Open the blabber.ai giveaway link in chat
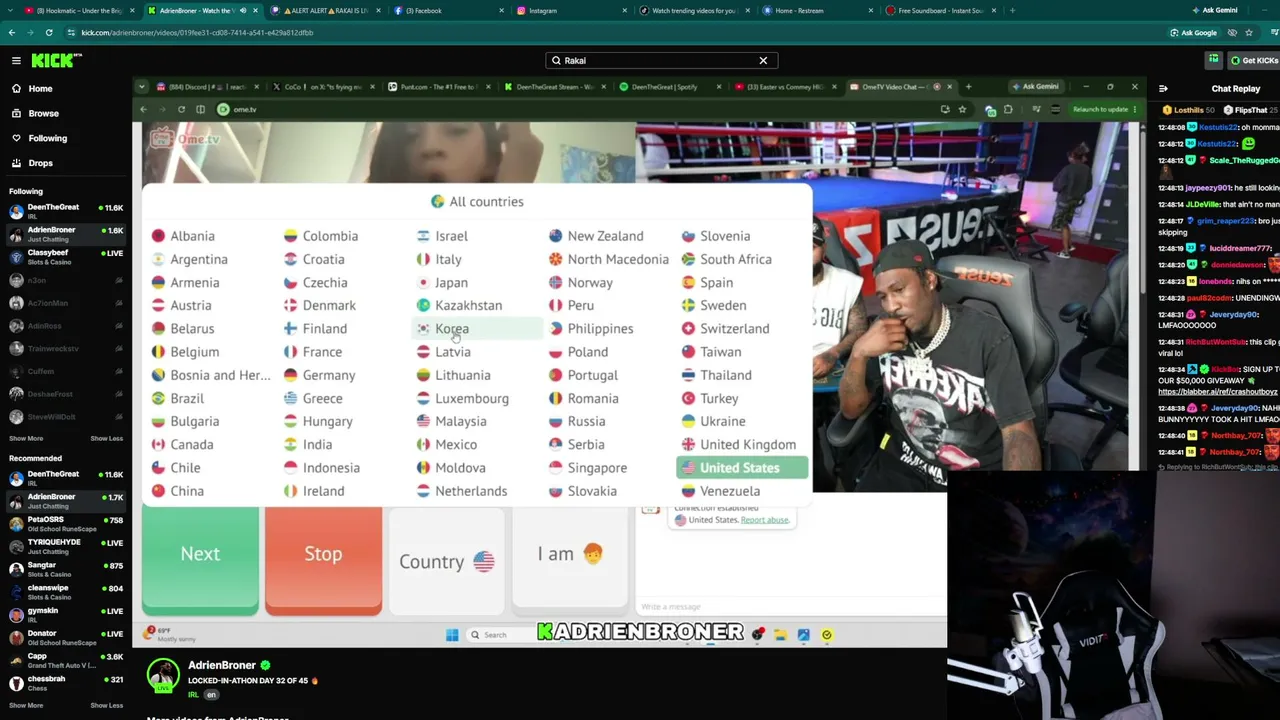1280x720 pixels. 1218,392
